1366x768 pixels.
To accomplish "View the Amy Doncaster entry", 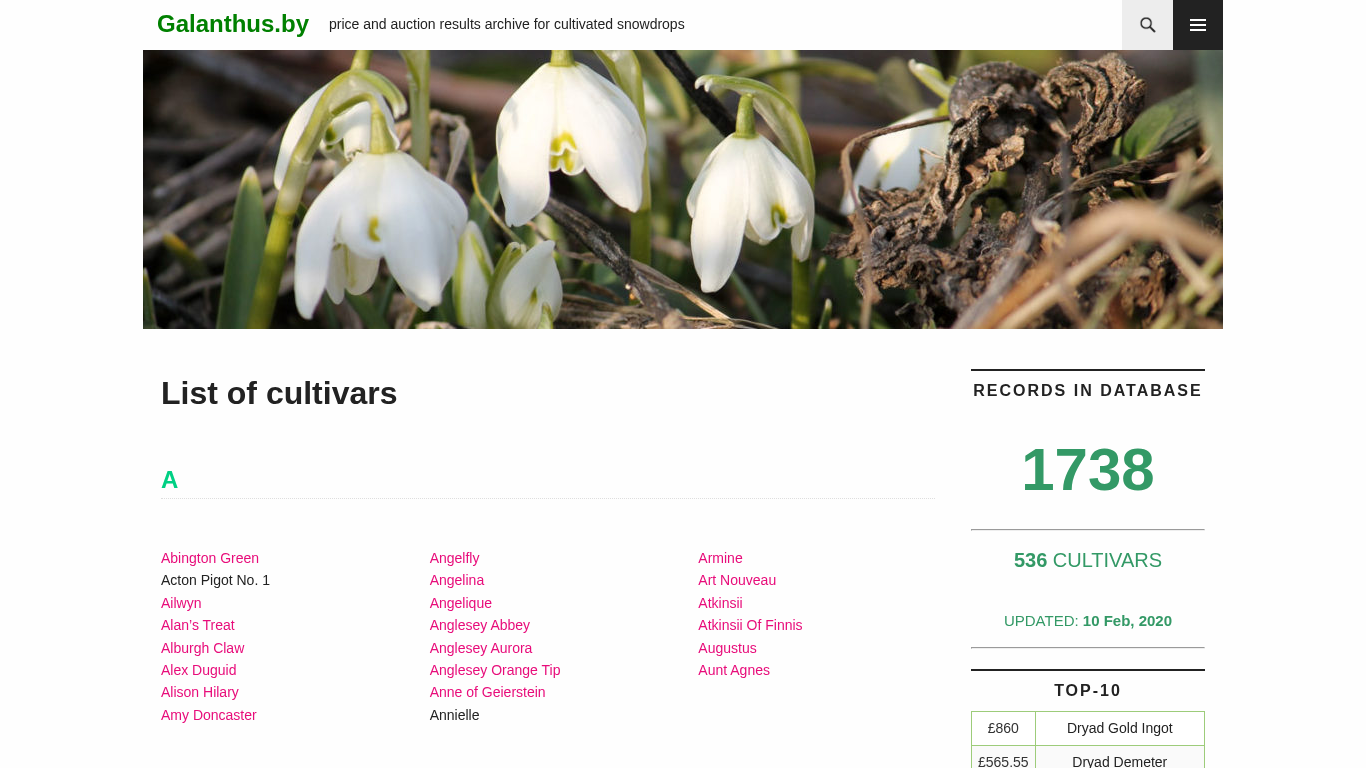I will [x=209, y=715].
